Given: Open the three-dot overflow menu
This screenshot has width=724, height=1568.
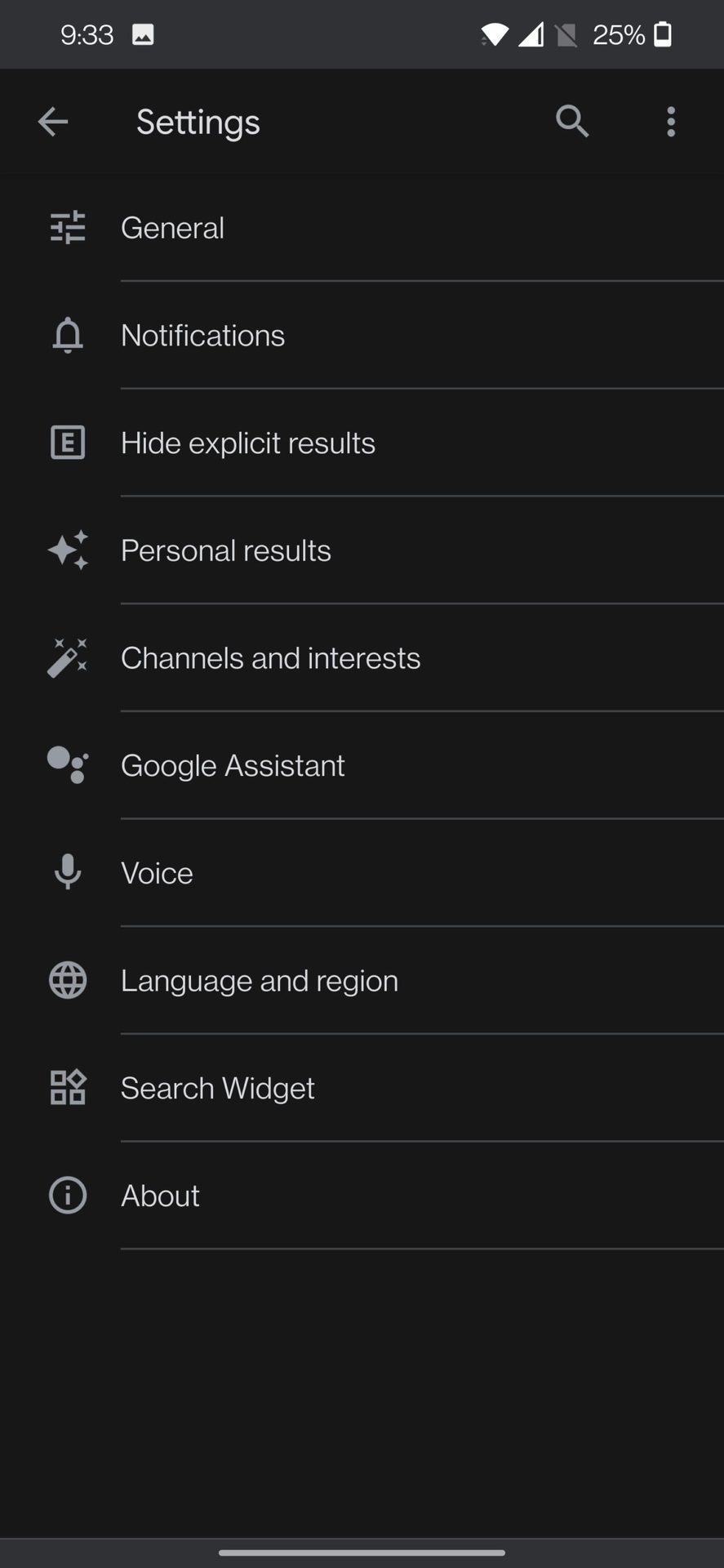Looking at the screenshot, I should click(x=671, y=122).
